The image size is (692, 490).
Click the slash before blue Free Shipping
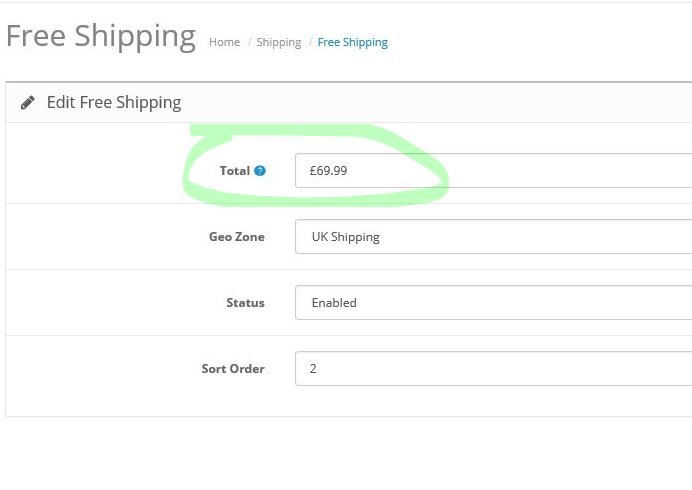click(310, 42)
